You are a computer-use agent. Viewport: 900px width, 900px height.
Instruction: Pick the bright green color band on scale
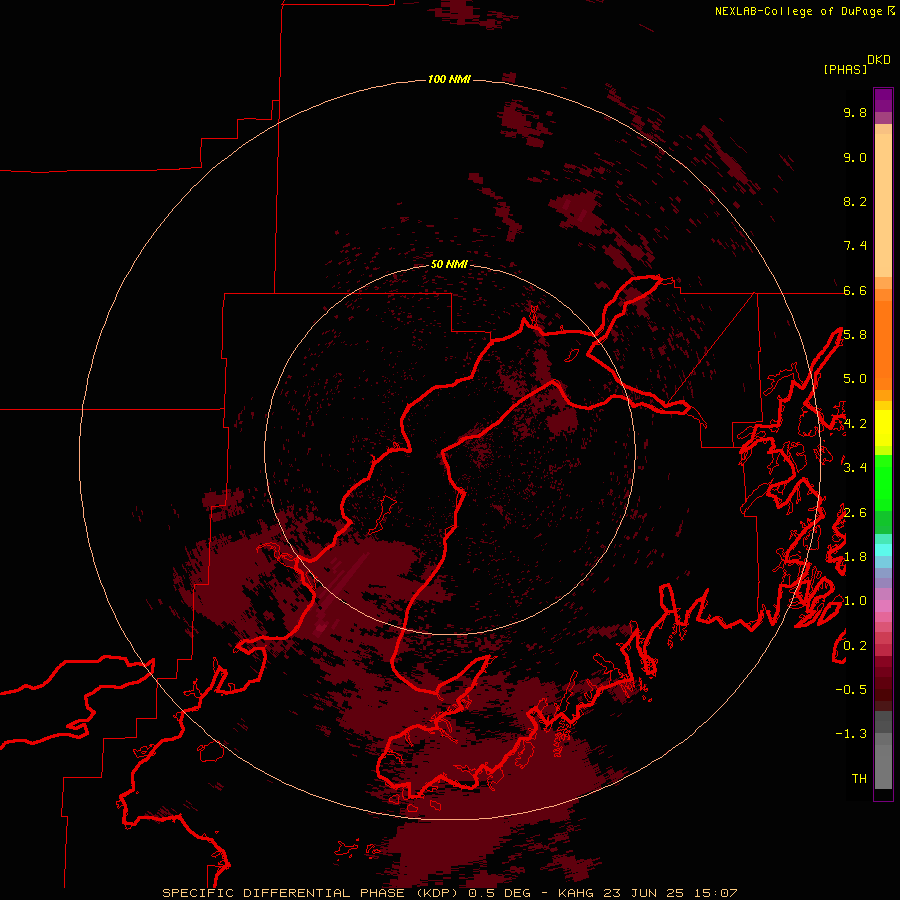883,483
